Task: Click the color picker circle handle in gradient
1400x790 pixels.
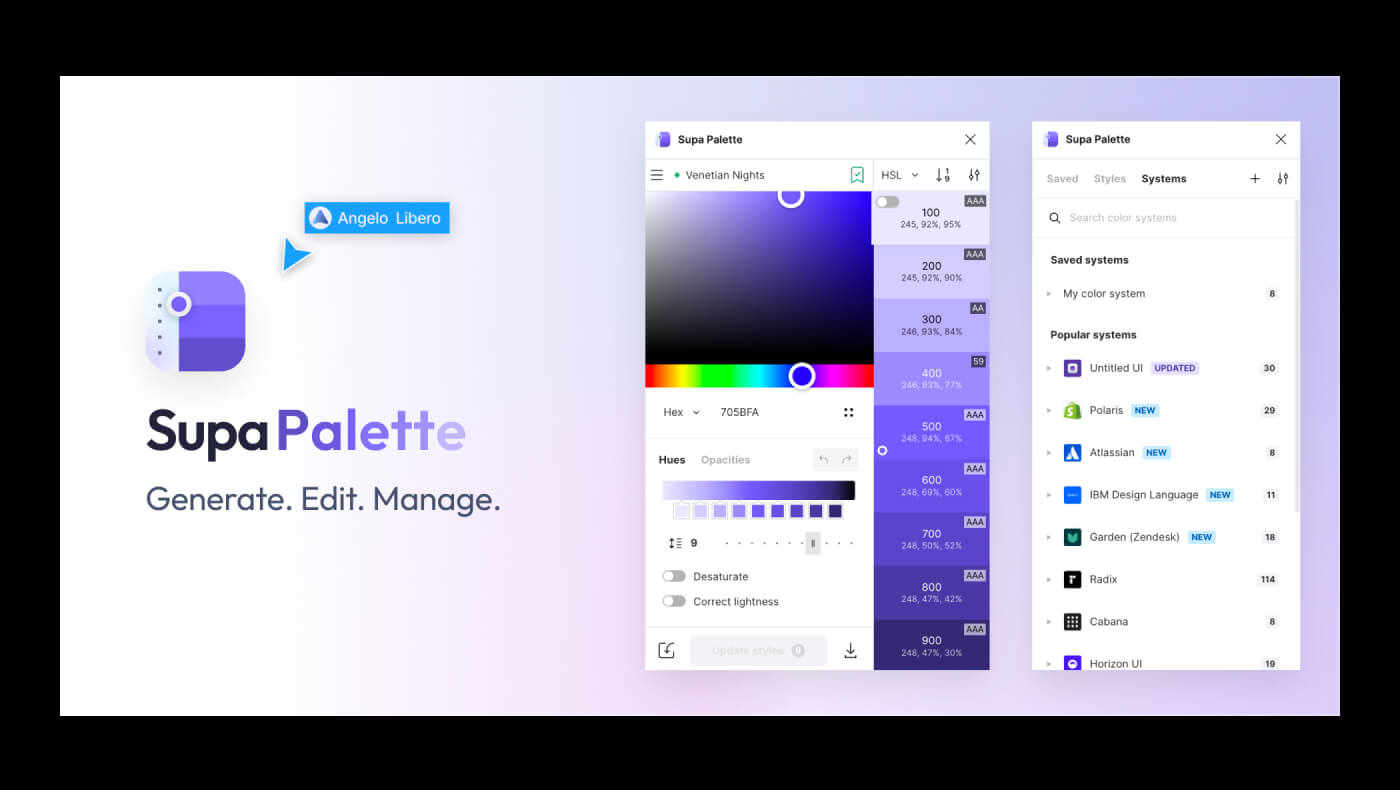Action: pos(791,195)
